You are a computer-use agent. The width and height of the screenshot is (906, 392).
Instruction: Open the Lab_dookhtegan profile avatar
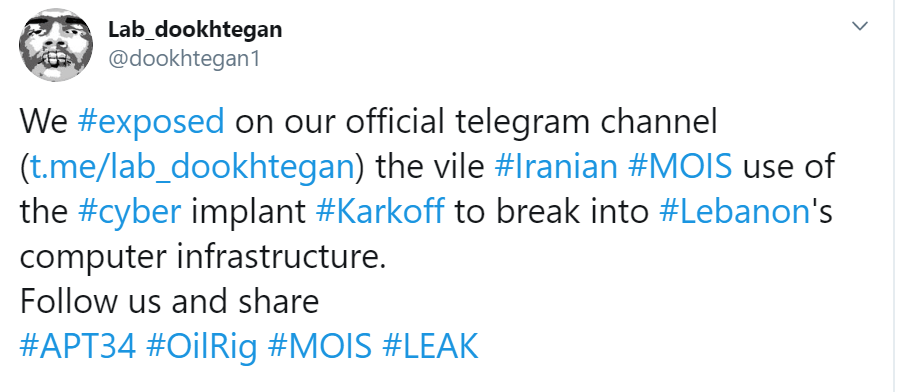coord(56,45)
